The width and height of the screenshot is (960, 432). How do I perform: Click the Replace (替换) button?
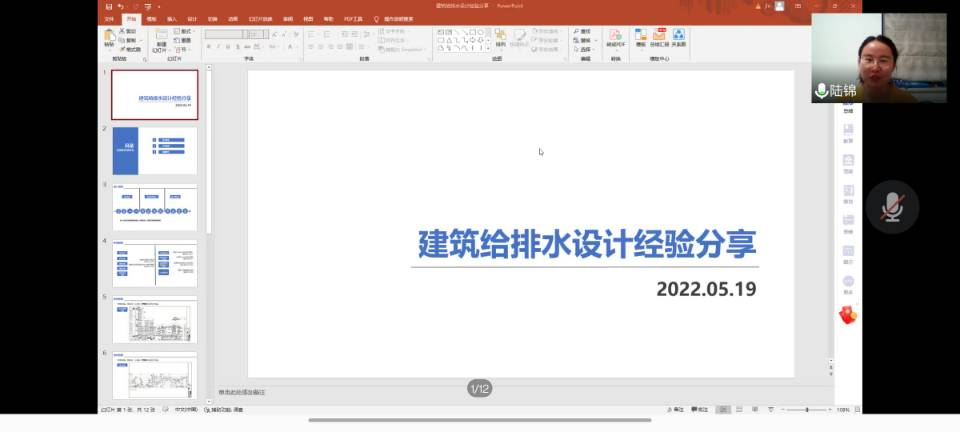click(x=586, y=41)
